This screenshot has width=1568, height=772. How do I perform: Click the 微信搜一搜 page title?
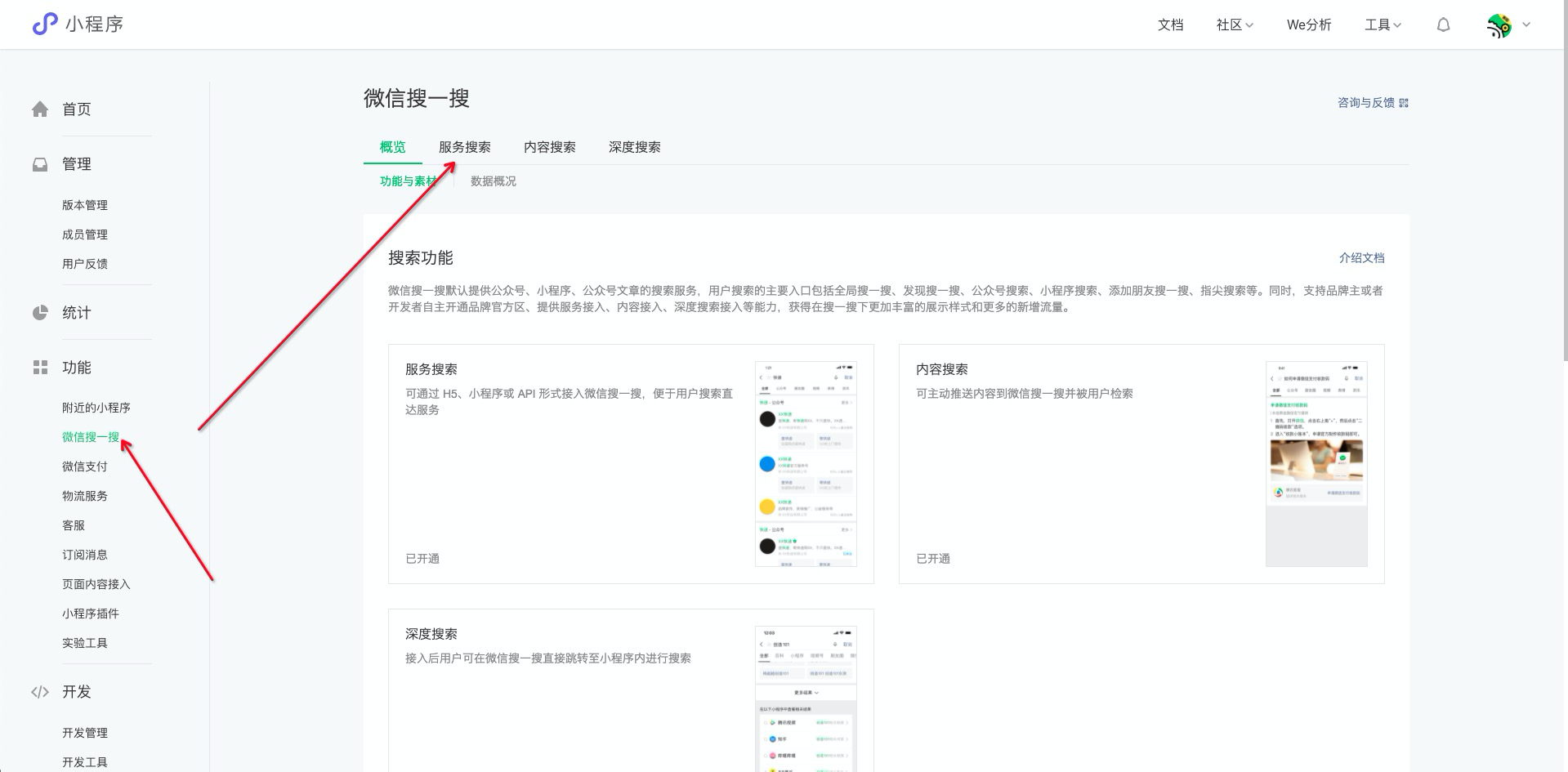tap(417, 99)
